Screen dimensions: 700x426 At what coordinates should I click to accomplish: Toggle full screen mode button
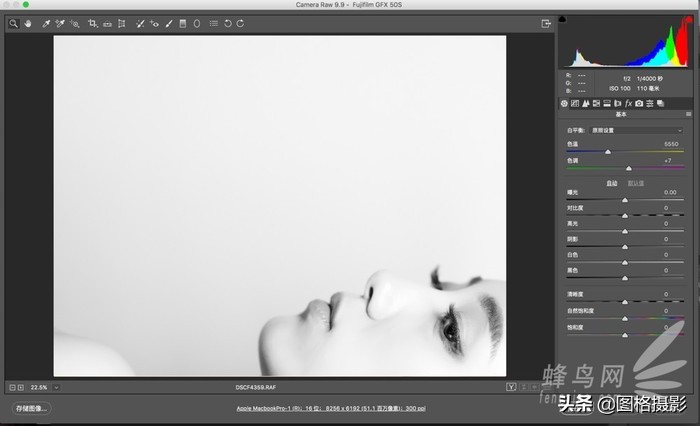[x=546, y=23]
